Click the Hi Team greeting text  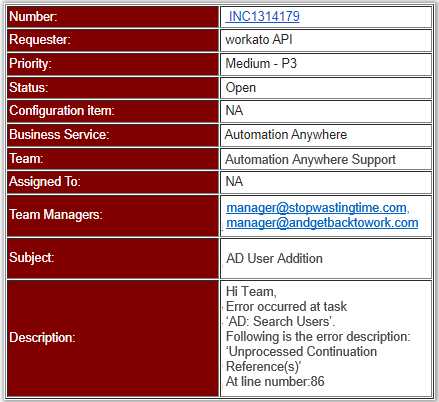251,291
